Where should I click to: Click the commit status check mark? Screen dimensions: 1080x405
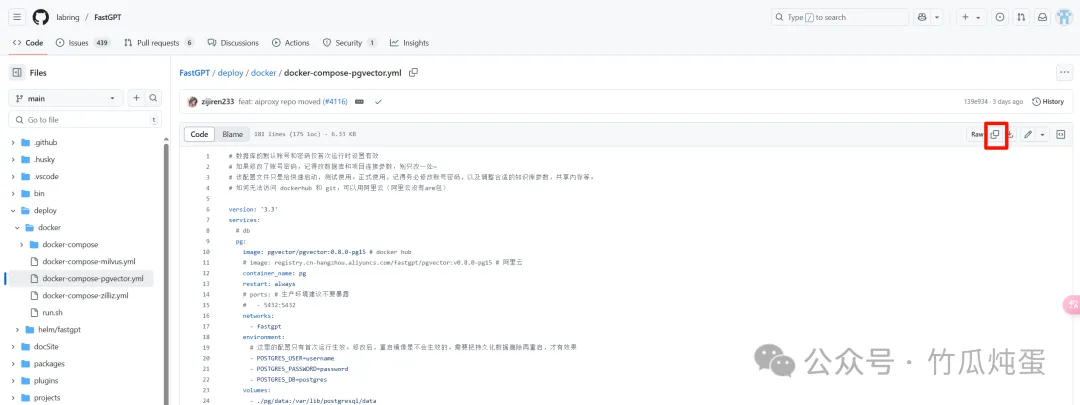[x=378, y=101]
